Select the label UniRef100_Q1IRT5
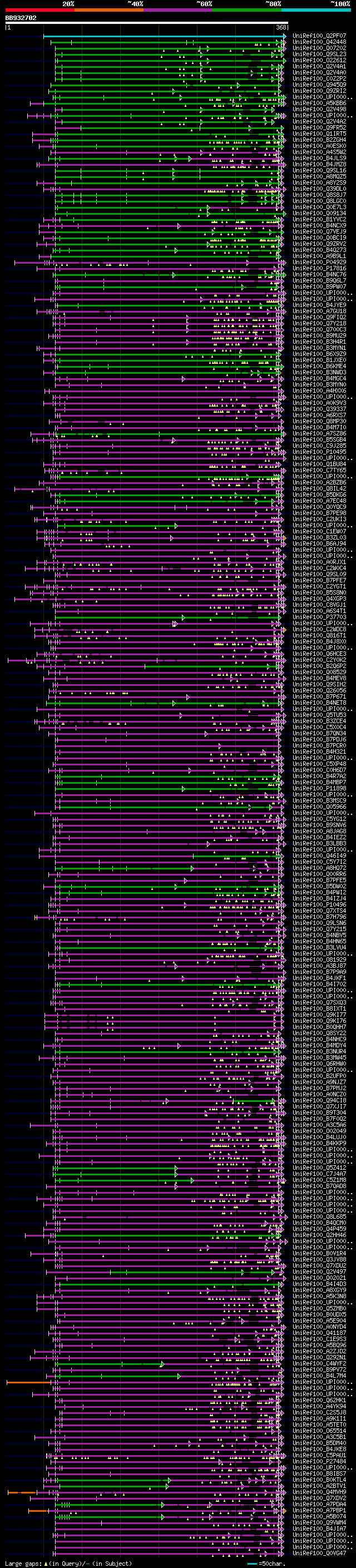Viewport: 356px width, 1568px height. pos(319,133)
